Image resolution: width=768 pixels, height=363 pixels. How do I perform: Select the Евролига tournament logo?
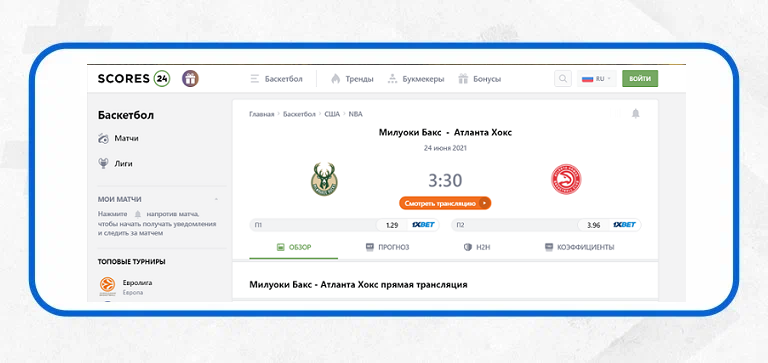(x=107, y=285)
